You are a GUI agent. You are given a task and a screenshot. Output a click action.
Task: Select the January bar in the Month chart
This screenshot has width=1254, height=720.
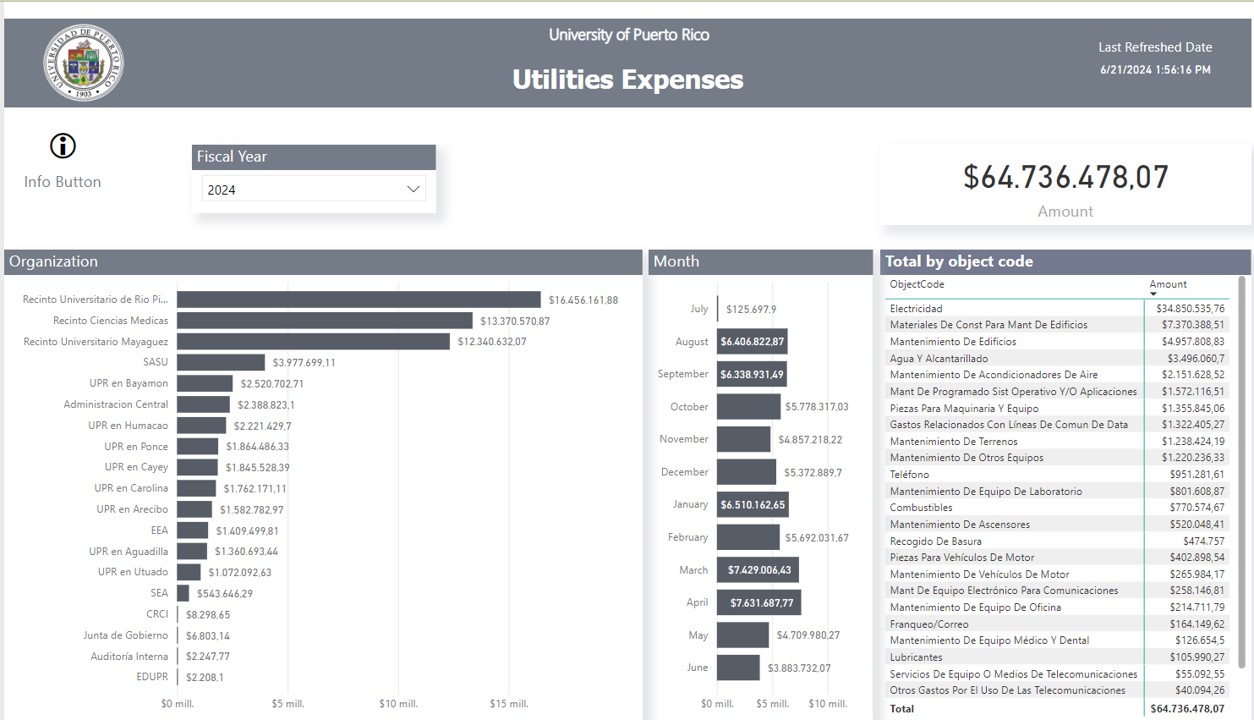[x=752, y=505]
